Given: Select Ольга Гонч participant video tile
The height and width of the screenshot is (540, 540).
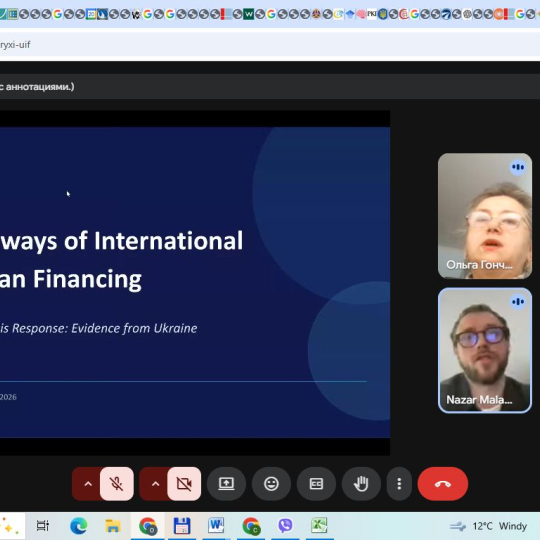Looking at the screenshot, I should click(x=485, y=216).
